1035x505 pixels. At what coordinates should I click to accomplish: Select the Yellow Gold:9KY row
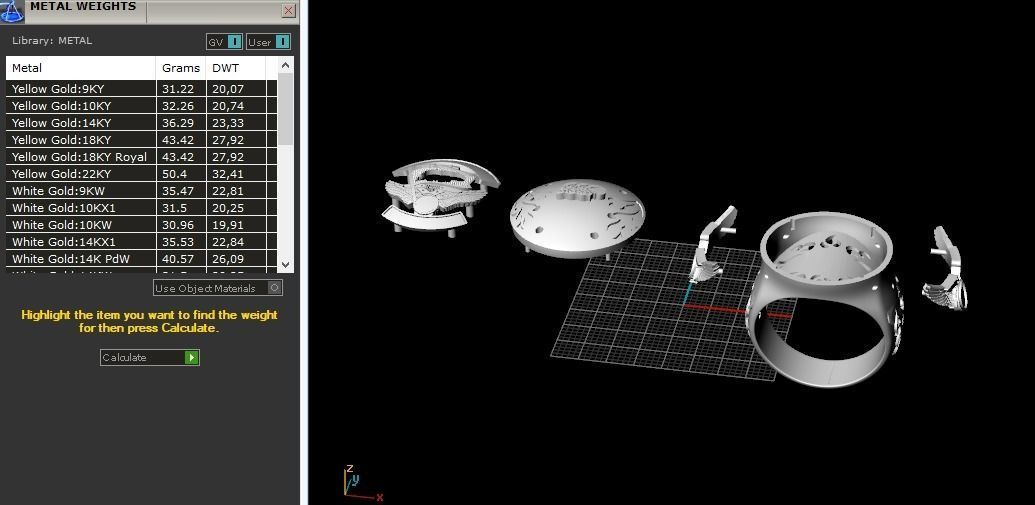[141, 88]
